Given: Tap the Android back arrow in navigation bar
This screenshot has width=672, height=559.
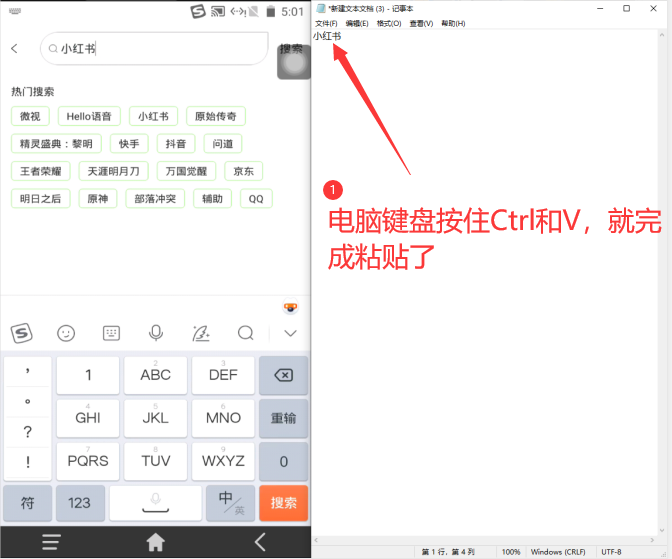Looking at the screenshot, I should (x=260, y=542).
